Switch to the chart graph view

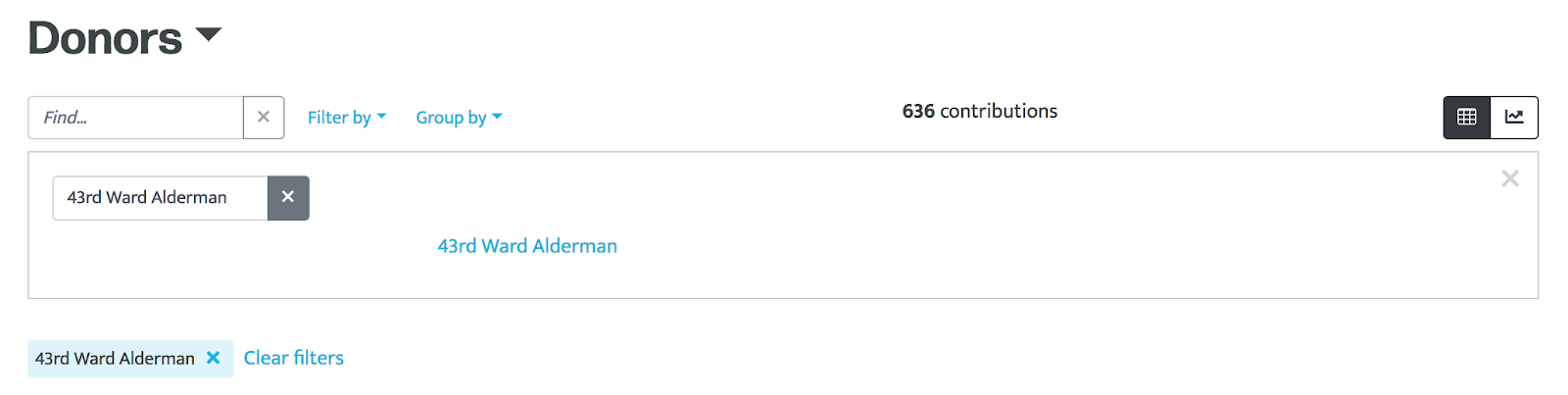(x=1514, y=118)
